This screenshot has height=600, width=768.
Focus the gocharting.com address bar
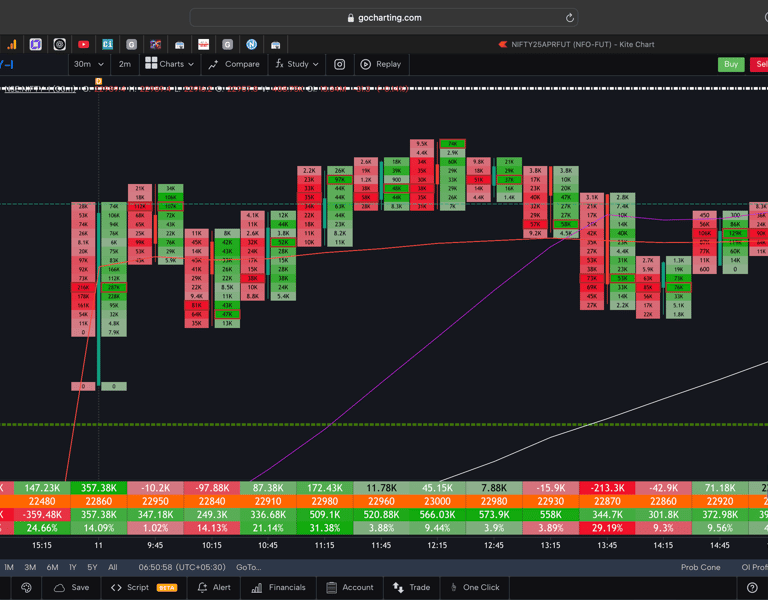[384, 18]
